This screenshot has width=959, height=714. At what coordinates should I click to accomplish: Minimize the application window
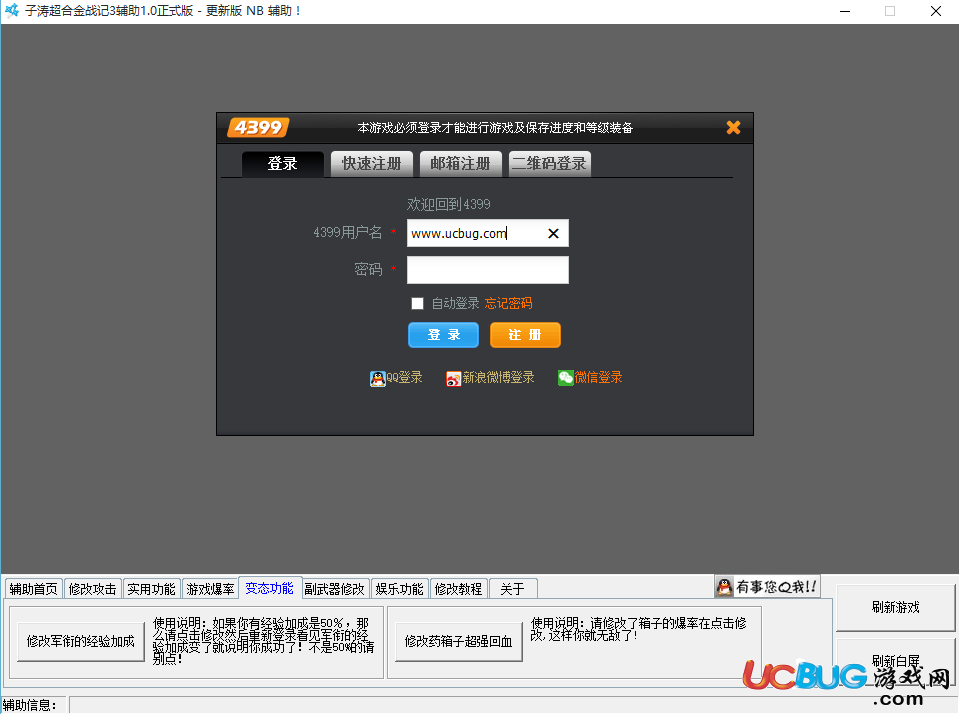tap(845, 11)
